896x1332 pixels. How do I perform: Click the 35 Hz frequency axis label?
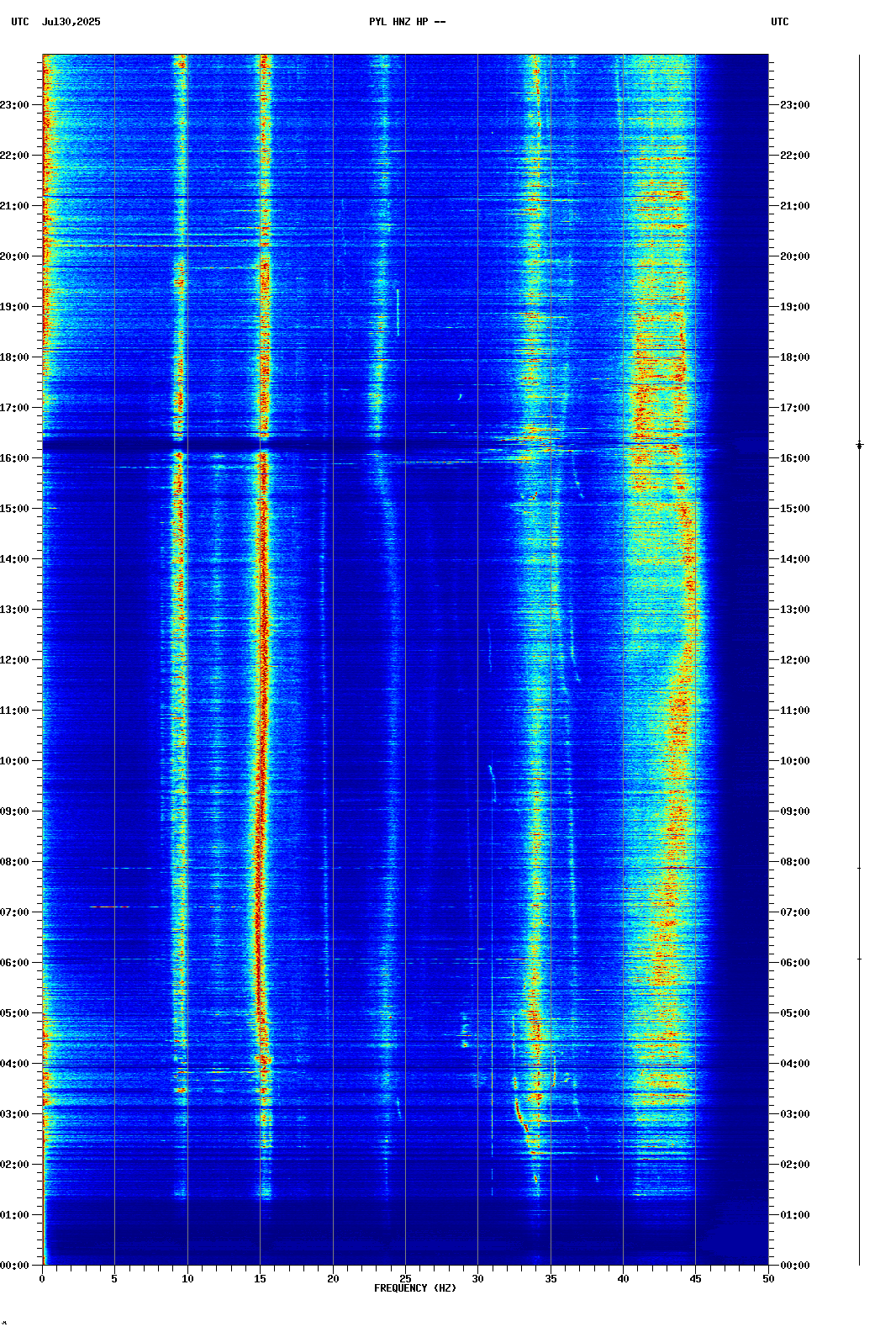(x=551, y=1279)
